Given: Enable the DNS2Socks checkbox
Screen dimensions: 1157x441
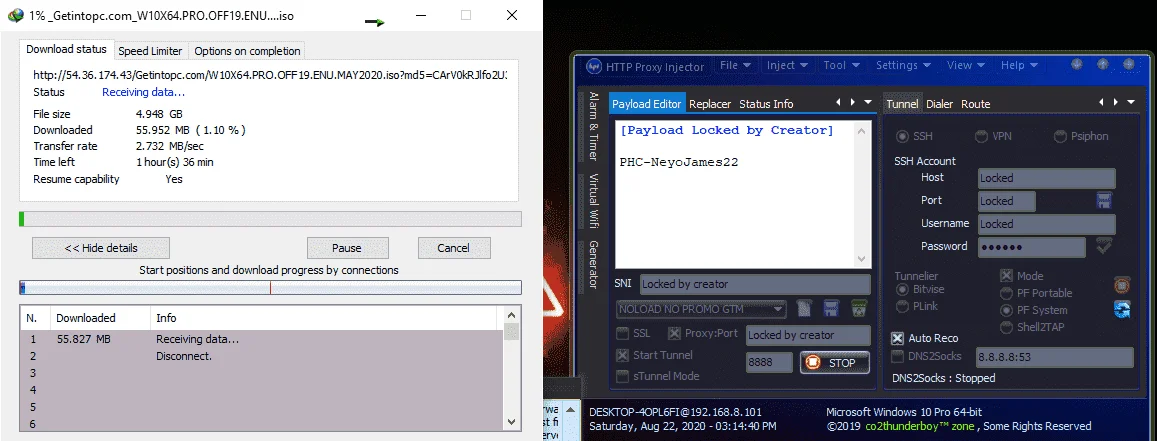Looking at the screenshot, I should point(897,357).
